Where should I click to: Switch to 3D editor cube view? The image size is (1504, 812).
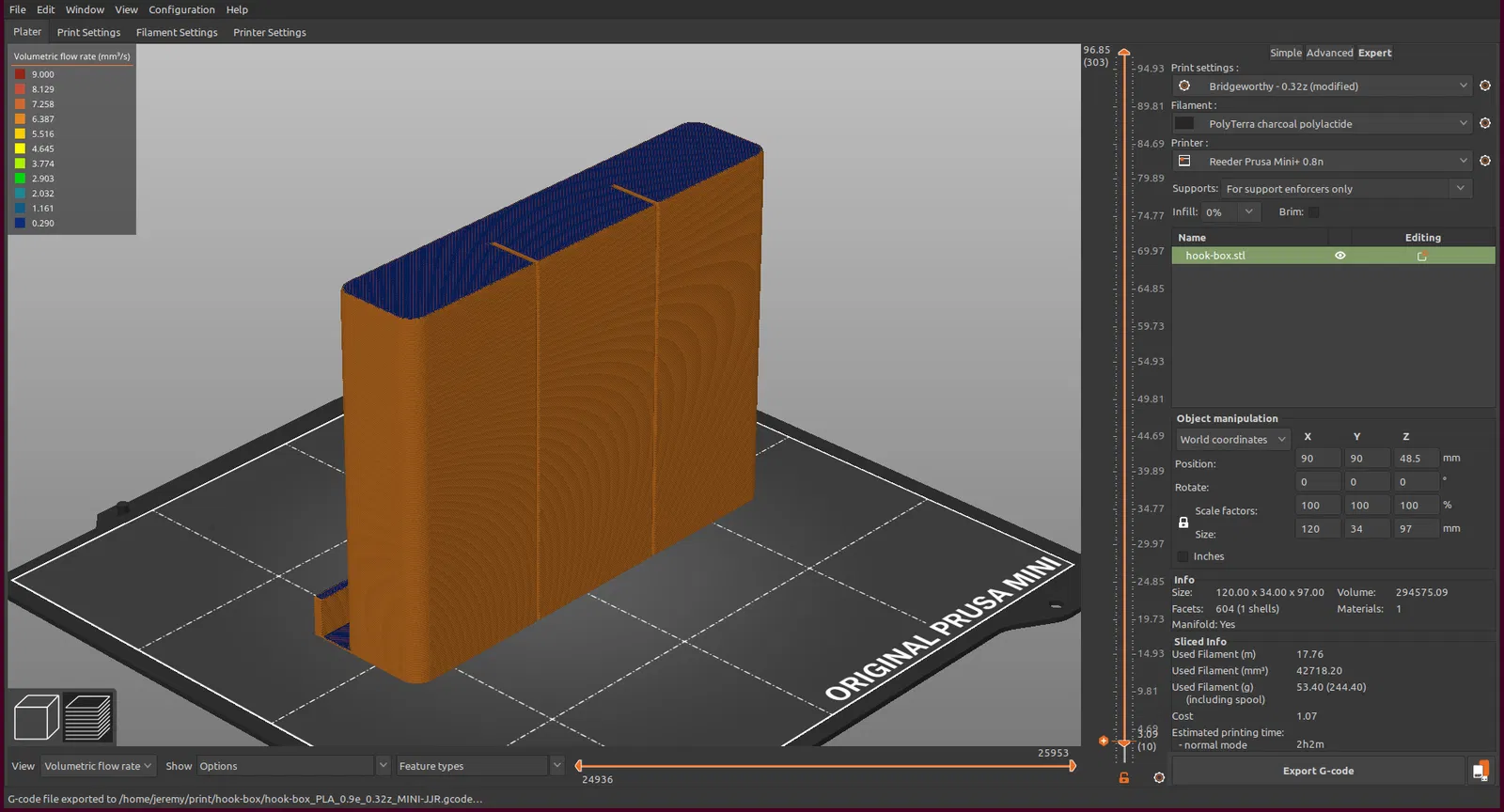click(37, 717)
